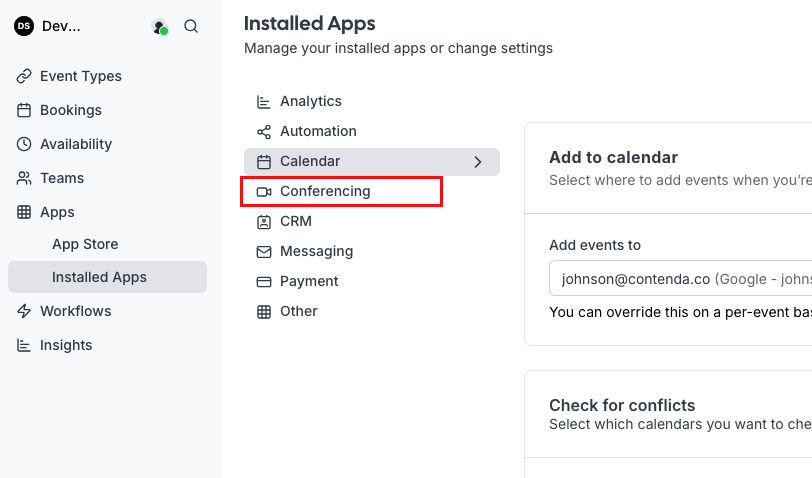Image resolution: width=812 pixels, height=478 pixels.
Task: Select the Conferencing app category
Action: coord(324,191)
